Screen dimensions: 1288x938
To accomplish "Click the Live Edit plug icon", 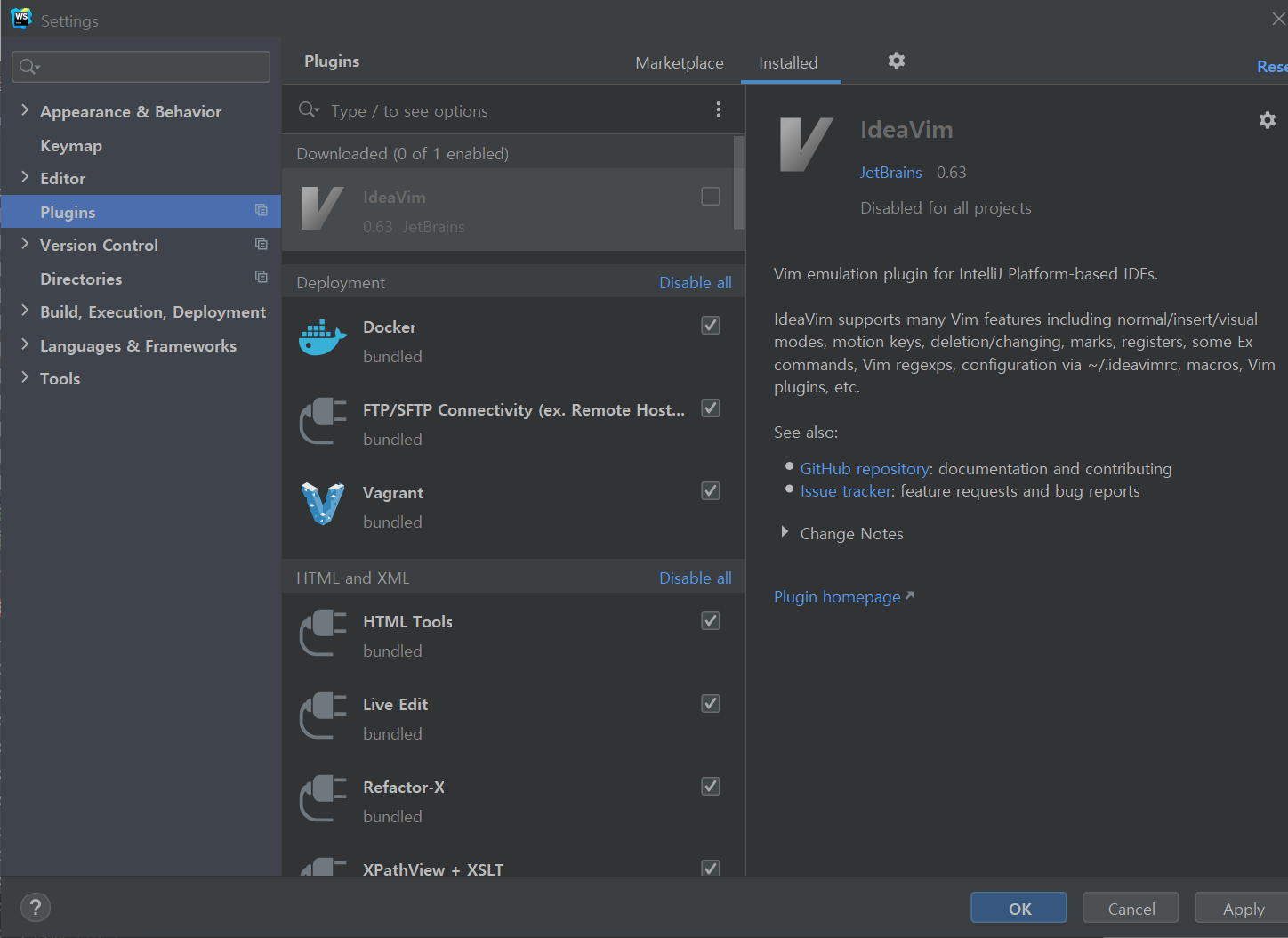I will click(x=322, y=716).
